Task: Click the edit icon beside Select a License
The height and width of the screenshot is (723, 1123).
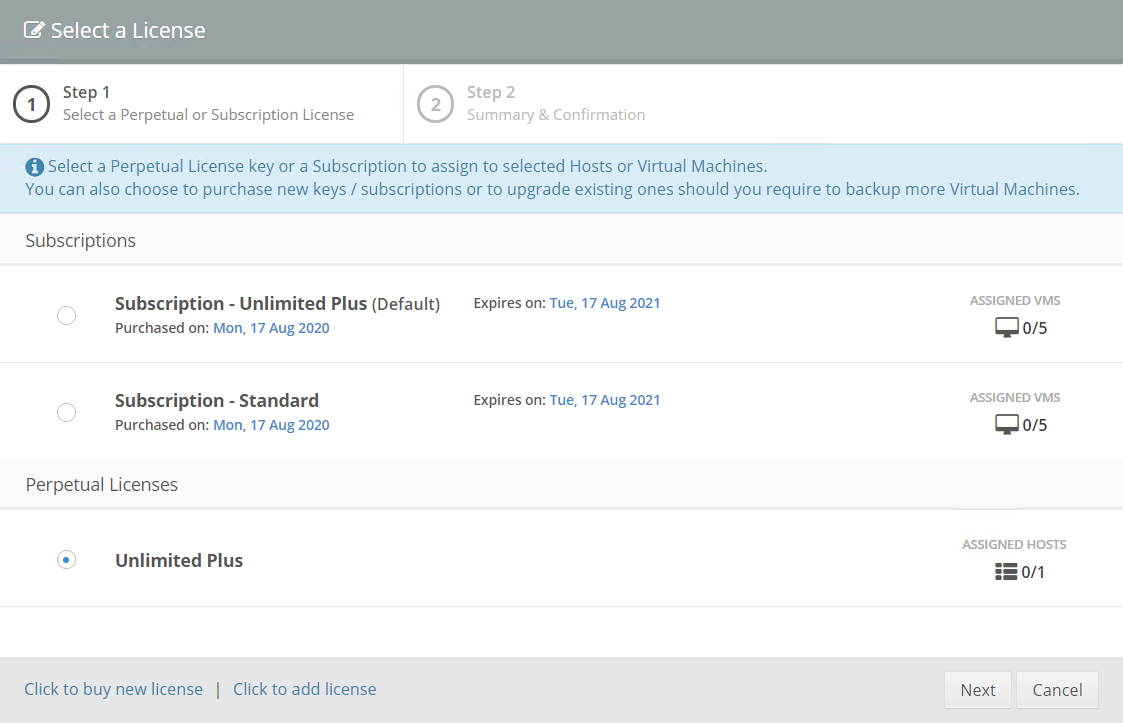Action: click(34, 30)
